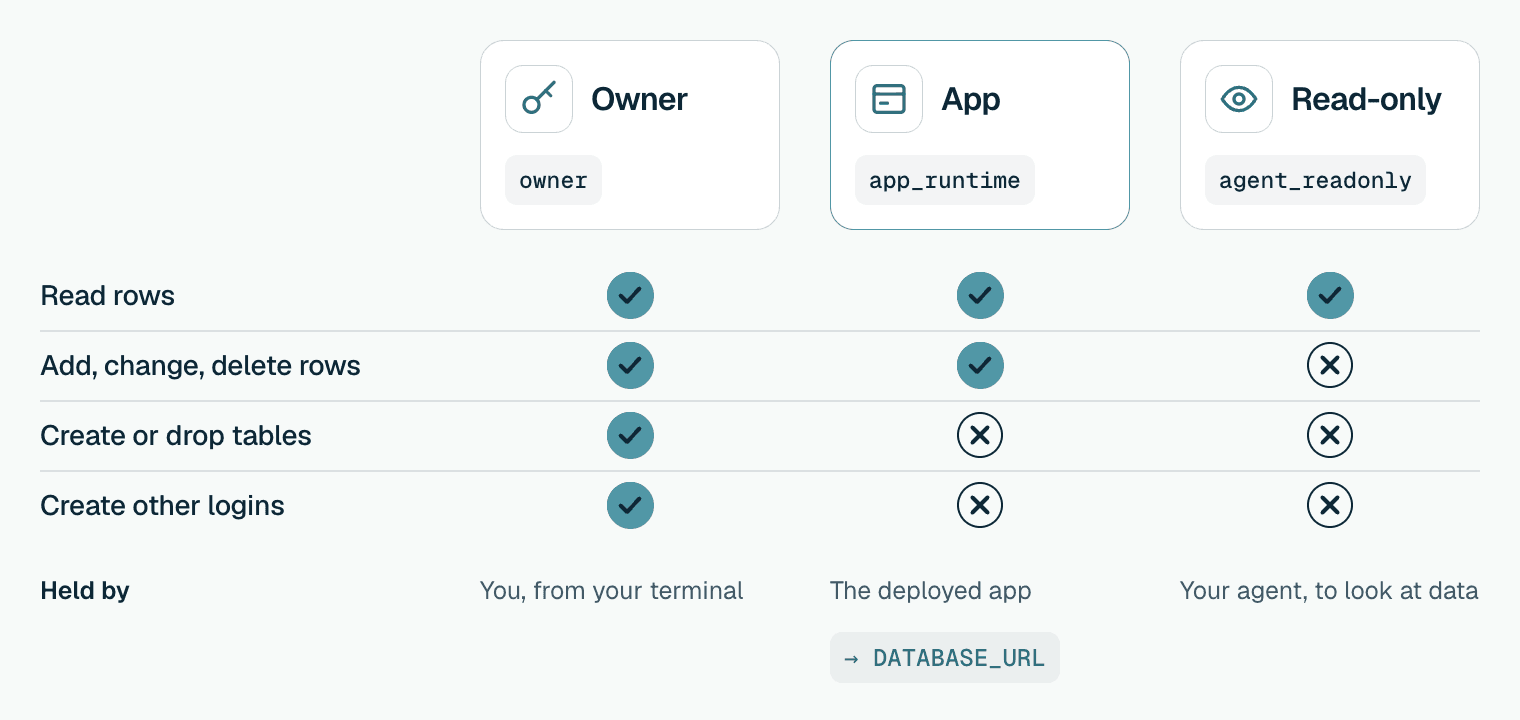Click the "You, from your terminal" text
Image resolution: width=1520 pixels, height=720 pixels.
coord(612,591)
